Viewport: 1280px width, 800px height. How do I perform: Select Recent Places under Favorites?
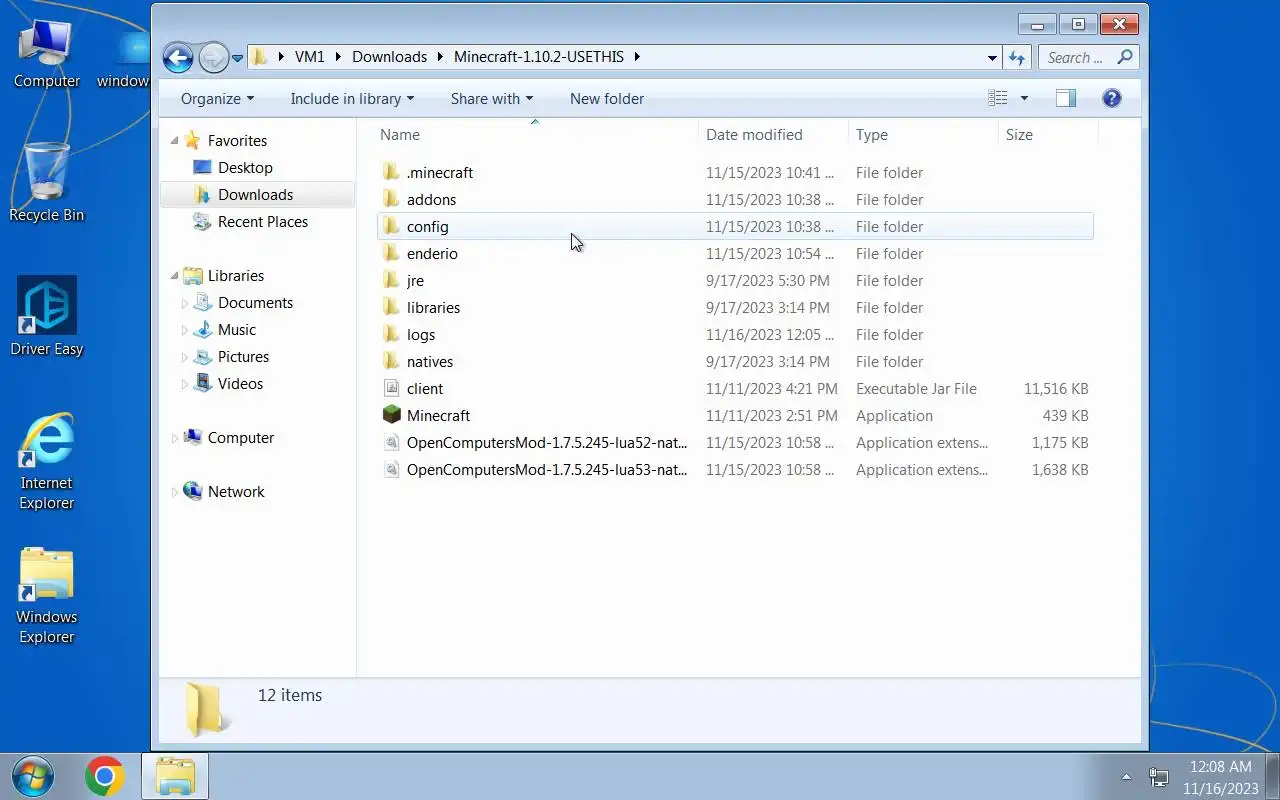pos(262,221)
